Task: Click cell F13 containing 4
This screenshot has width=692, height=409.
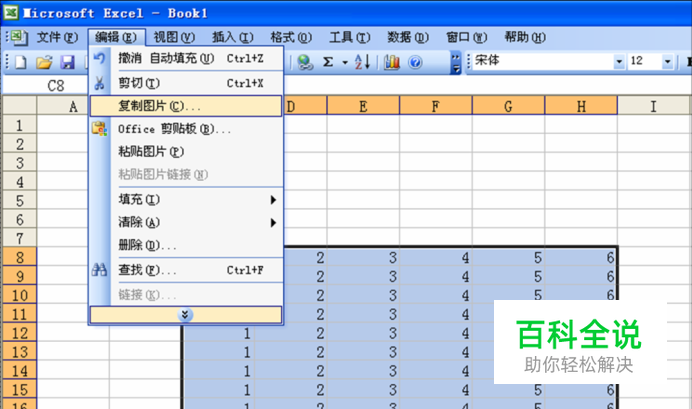Action: pos(436,352)
